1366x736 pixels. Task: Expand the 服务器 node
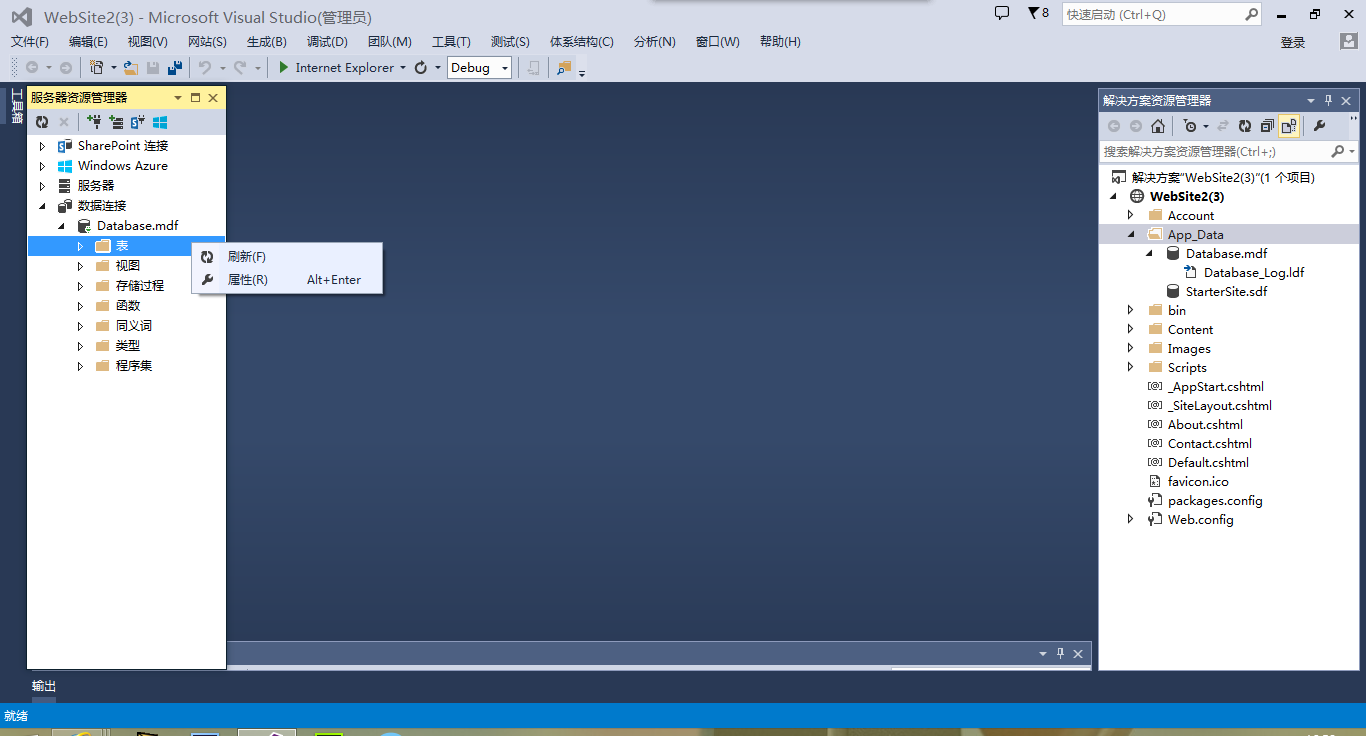tap(42, 186)
